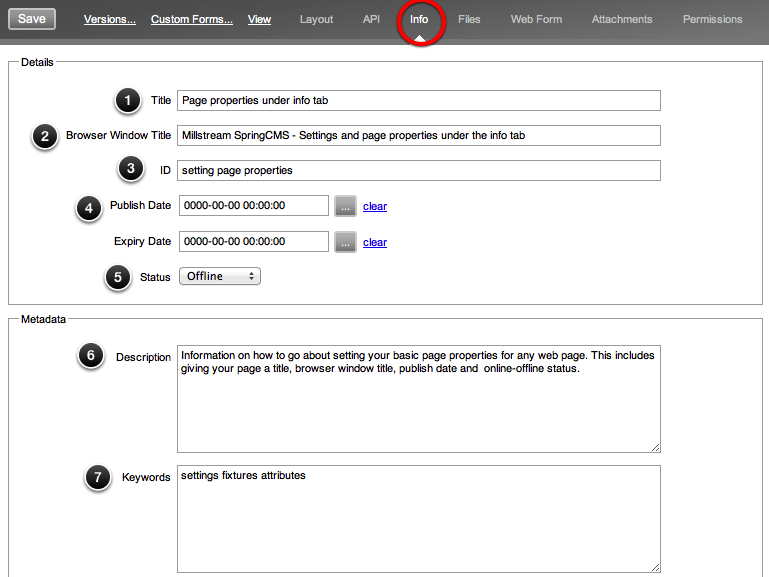This screenshot has height=577, width=769.
Task: Switch to the Permissions tab
Action: pyautogui.click(x=713, y=19)
